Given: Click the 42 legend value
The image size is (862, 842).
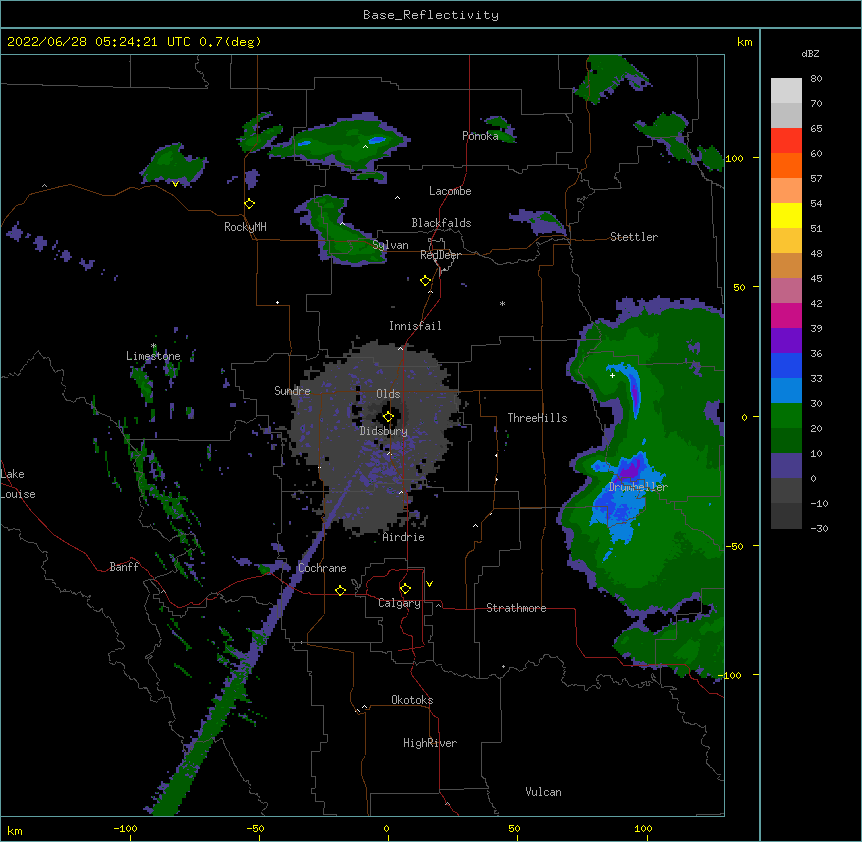Looking at the screenshot, I should click(816, 303).
